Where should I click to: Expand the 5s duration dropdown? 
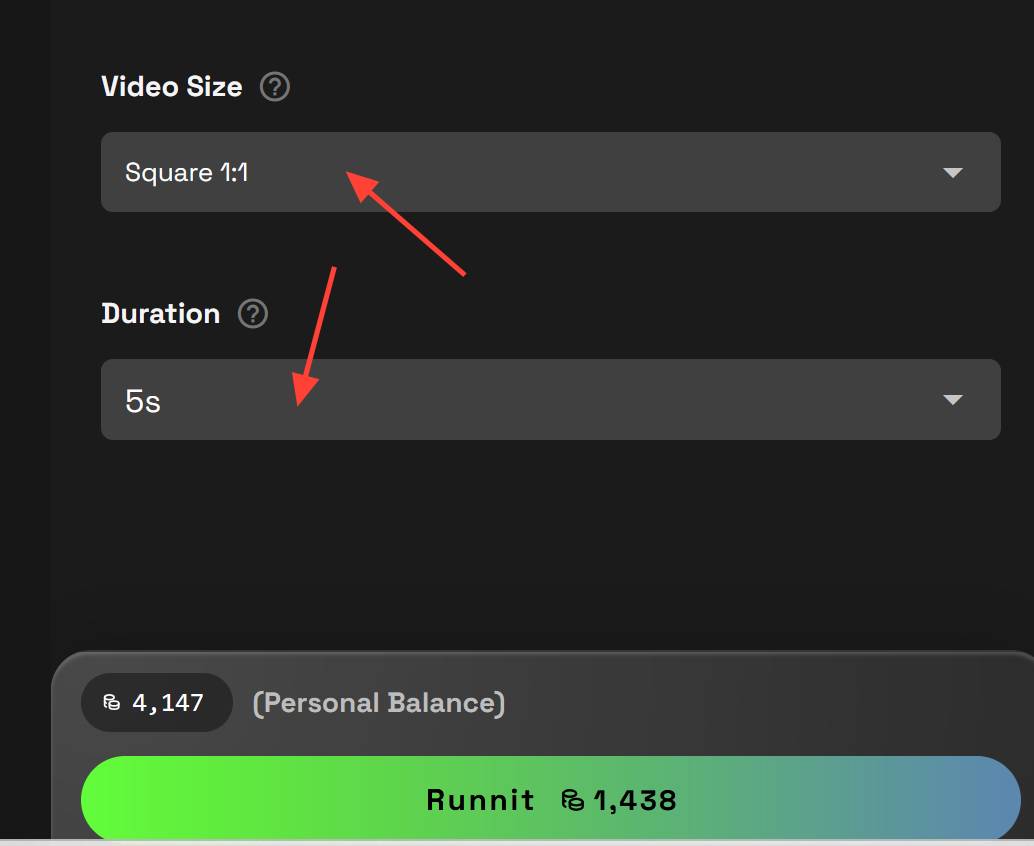click(550, 400)
